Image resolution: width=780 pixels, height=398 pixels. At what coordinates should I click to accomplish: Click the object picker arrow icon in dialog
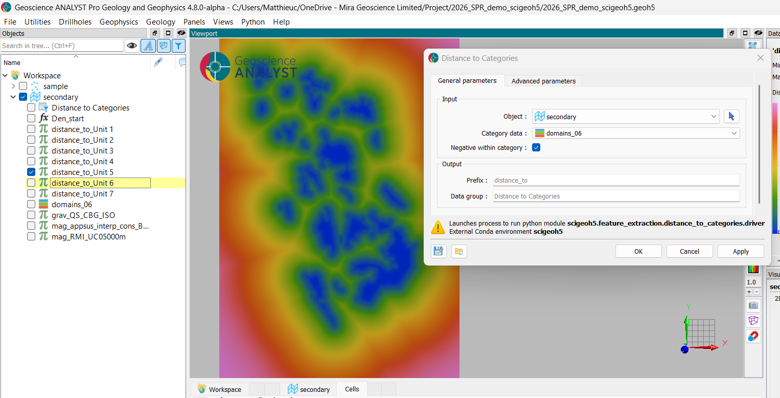pos(731,116)
